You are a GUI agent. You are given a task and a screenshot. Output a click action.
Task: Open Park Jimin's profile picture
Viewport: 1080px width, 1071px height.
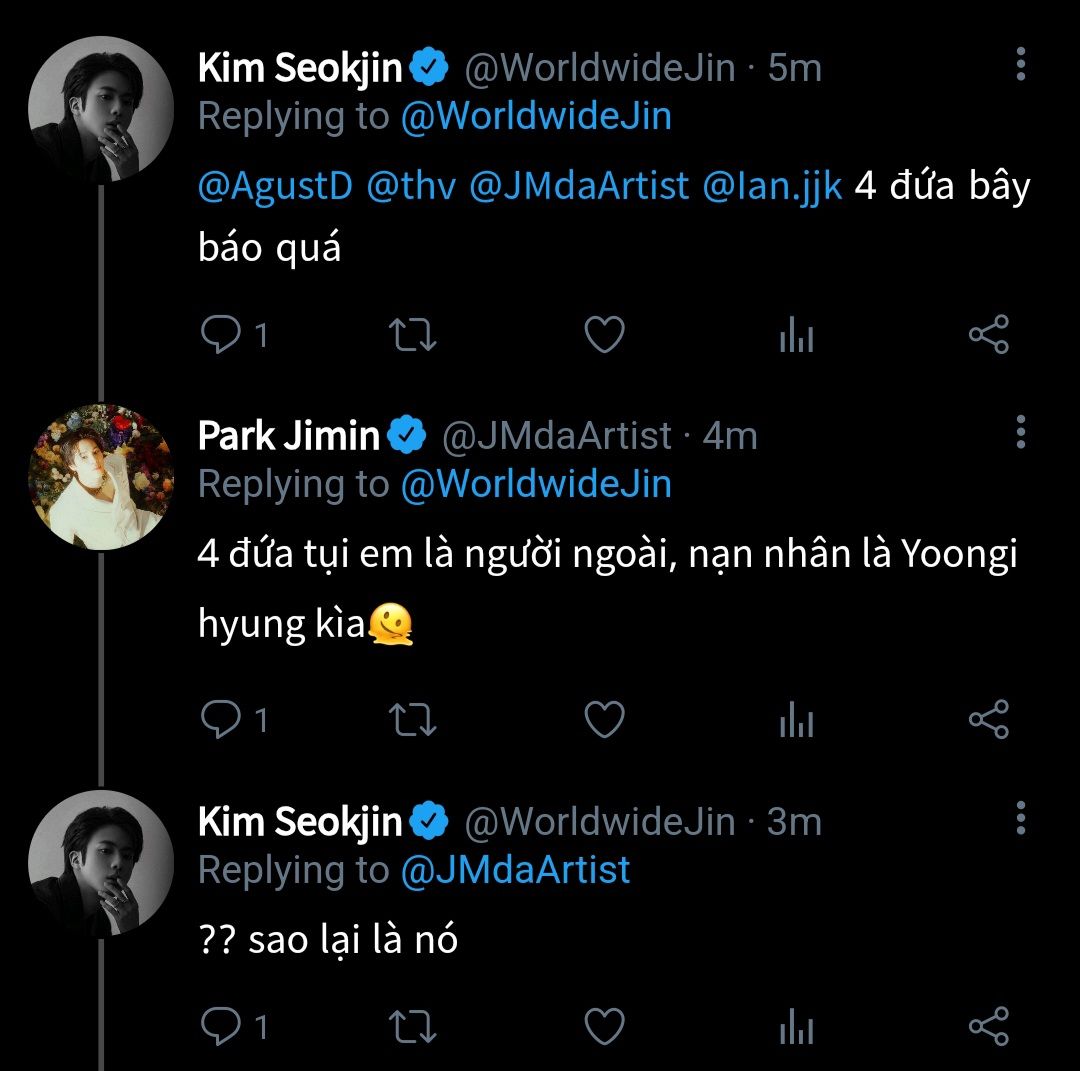pyautogui.click(x=101, y=477)
